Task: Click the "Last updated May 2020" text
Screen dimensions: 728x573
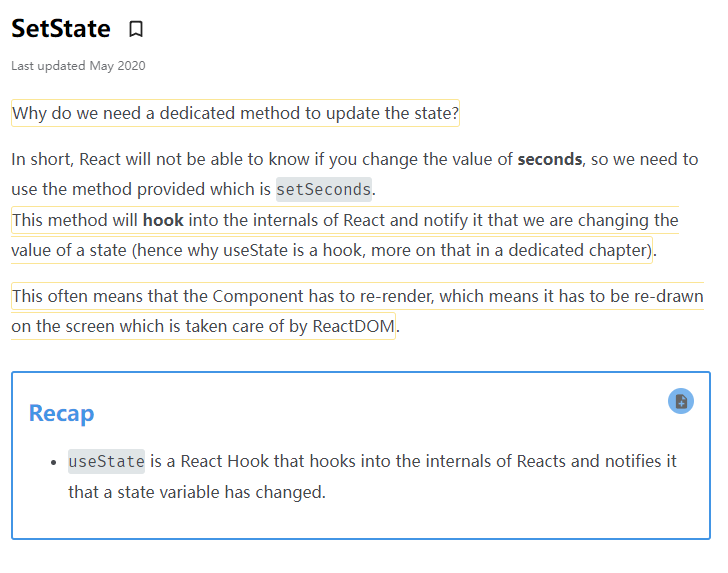Action: click(78, 66)
